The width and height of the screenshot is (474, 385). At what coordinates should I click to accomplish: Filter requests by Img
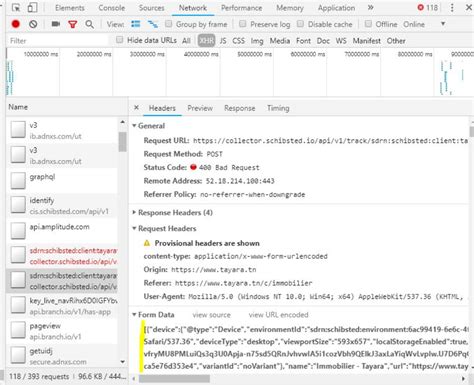pyautogui.click(x=257, y=41)
